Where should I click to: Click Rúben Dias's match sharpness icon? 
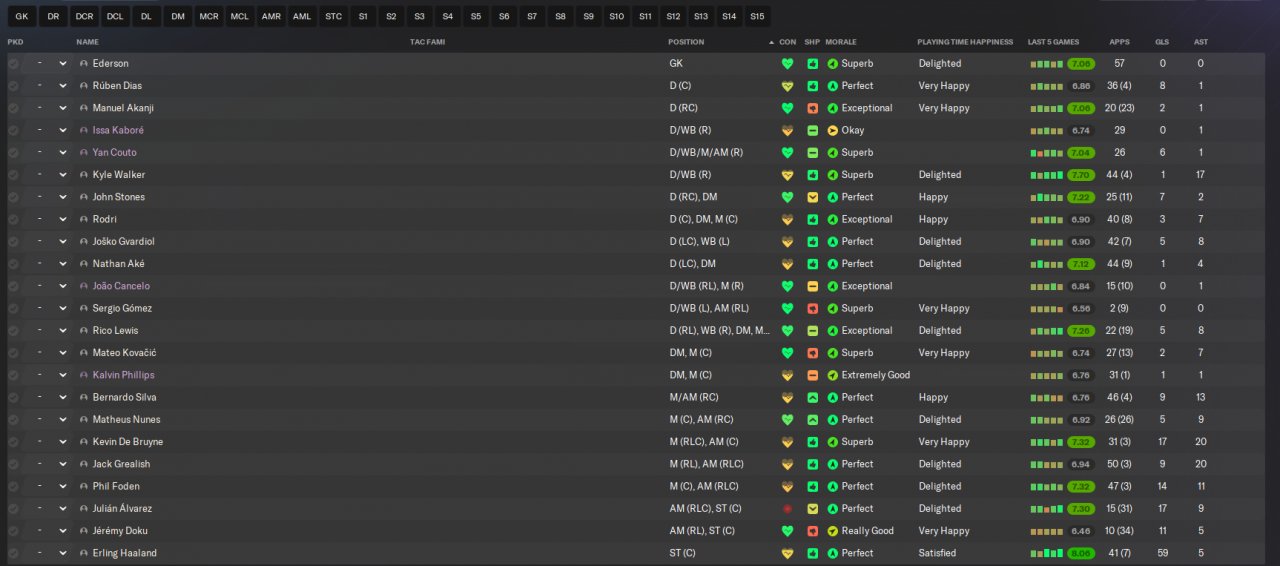(x=813, y=86)
